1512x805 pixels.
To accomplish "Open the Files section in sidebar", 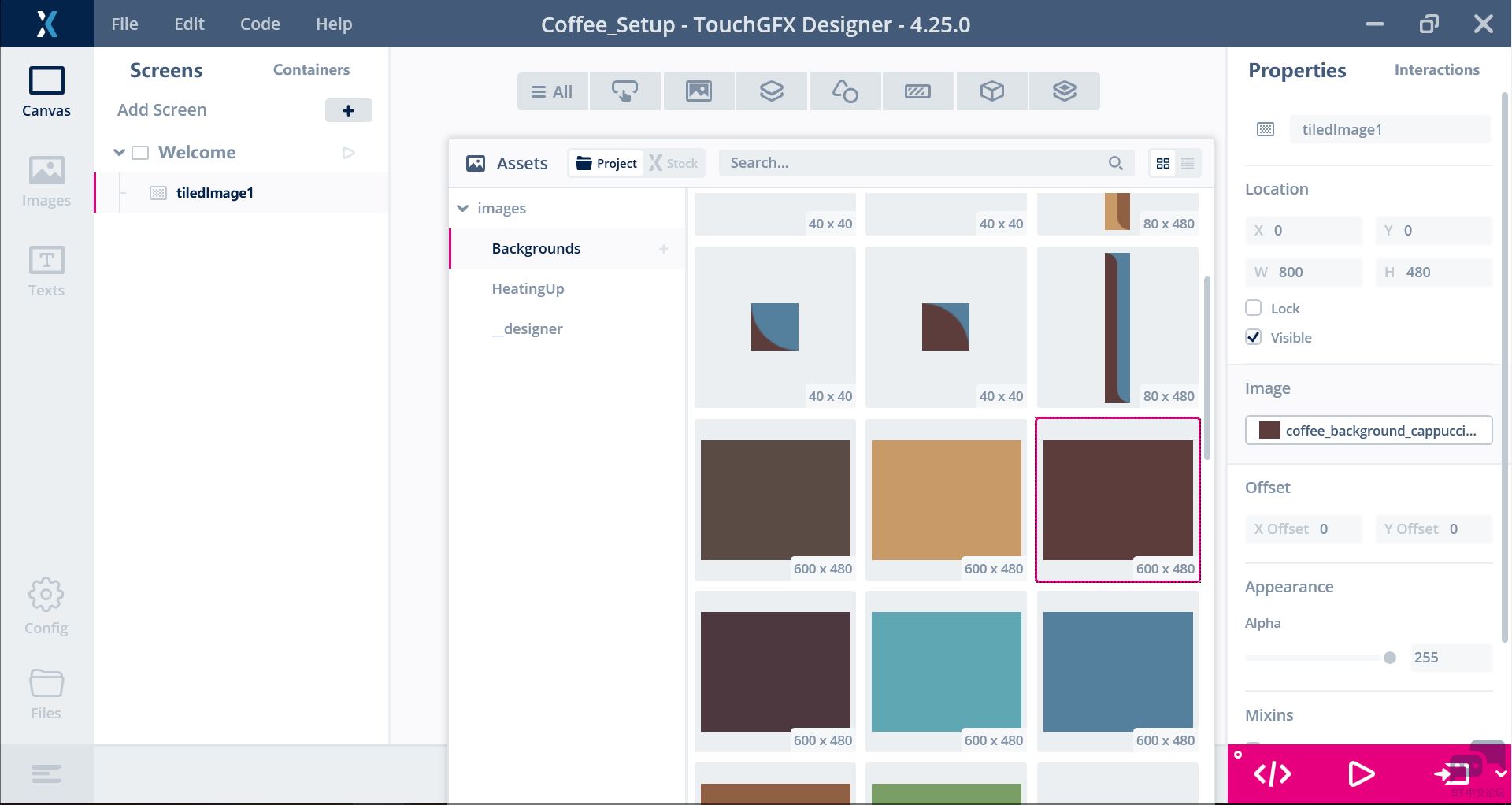I will click(46, 695).
